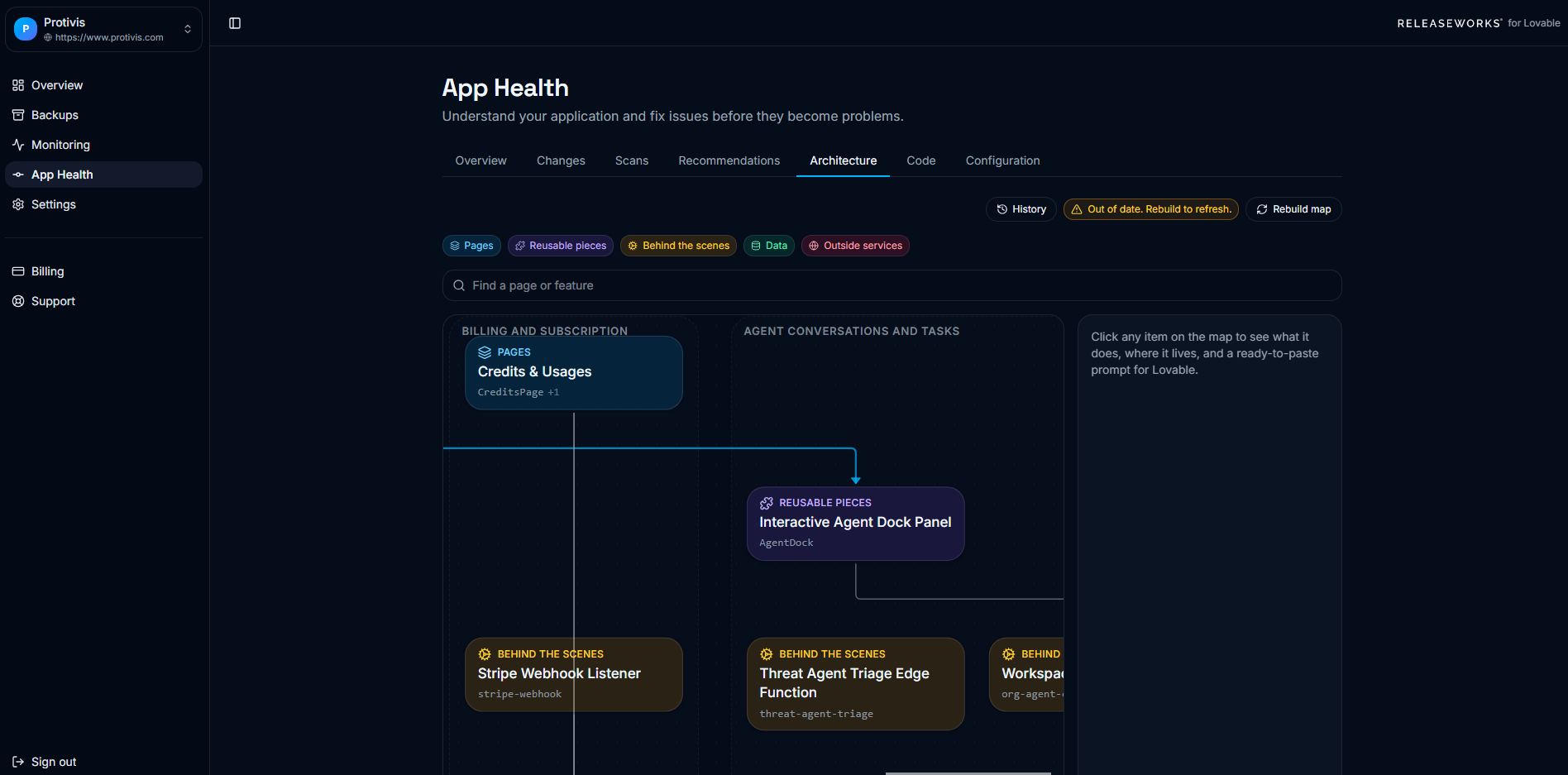The image size is (1568, 775).
Task: Click the Protivis avatar icon
Action: [x=26, y=29]
